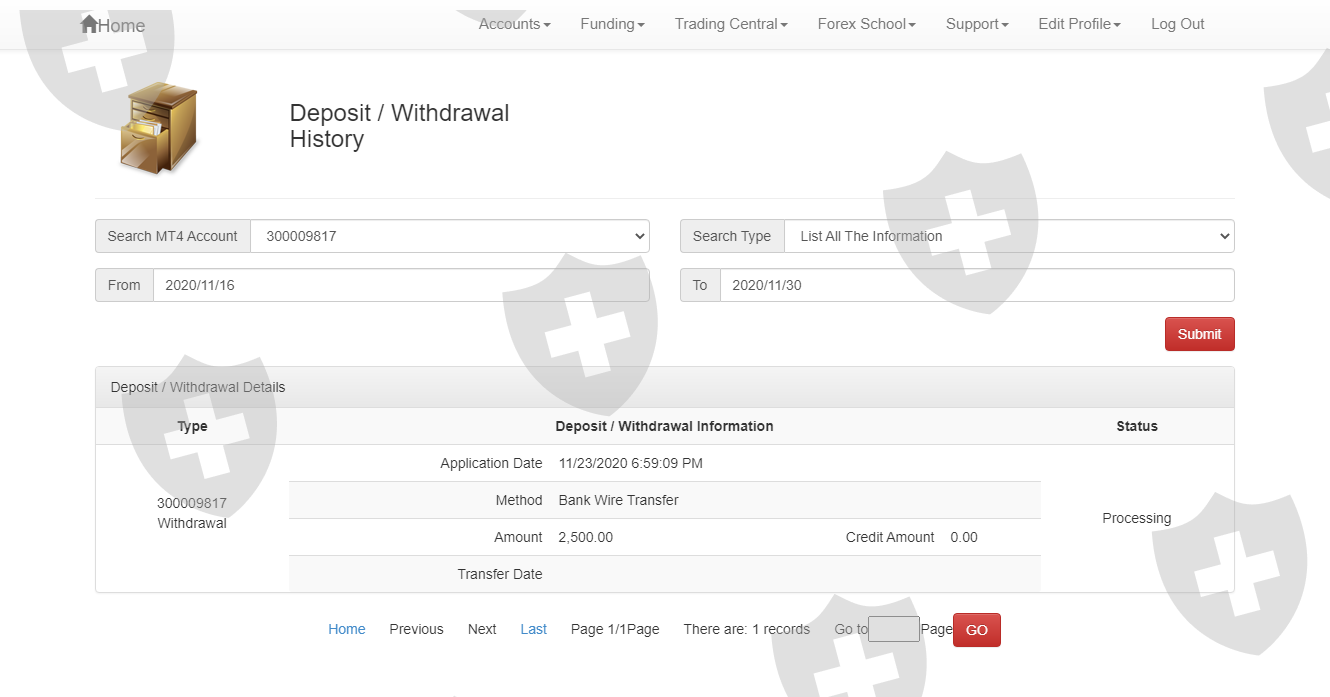Click the Home pagination link
The height and width of the screenshot is (697, 1330).
coord(347,629)
